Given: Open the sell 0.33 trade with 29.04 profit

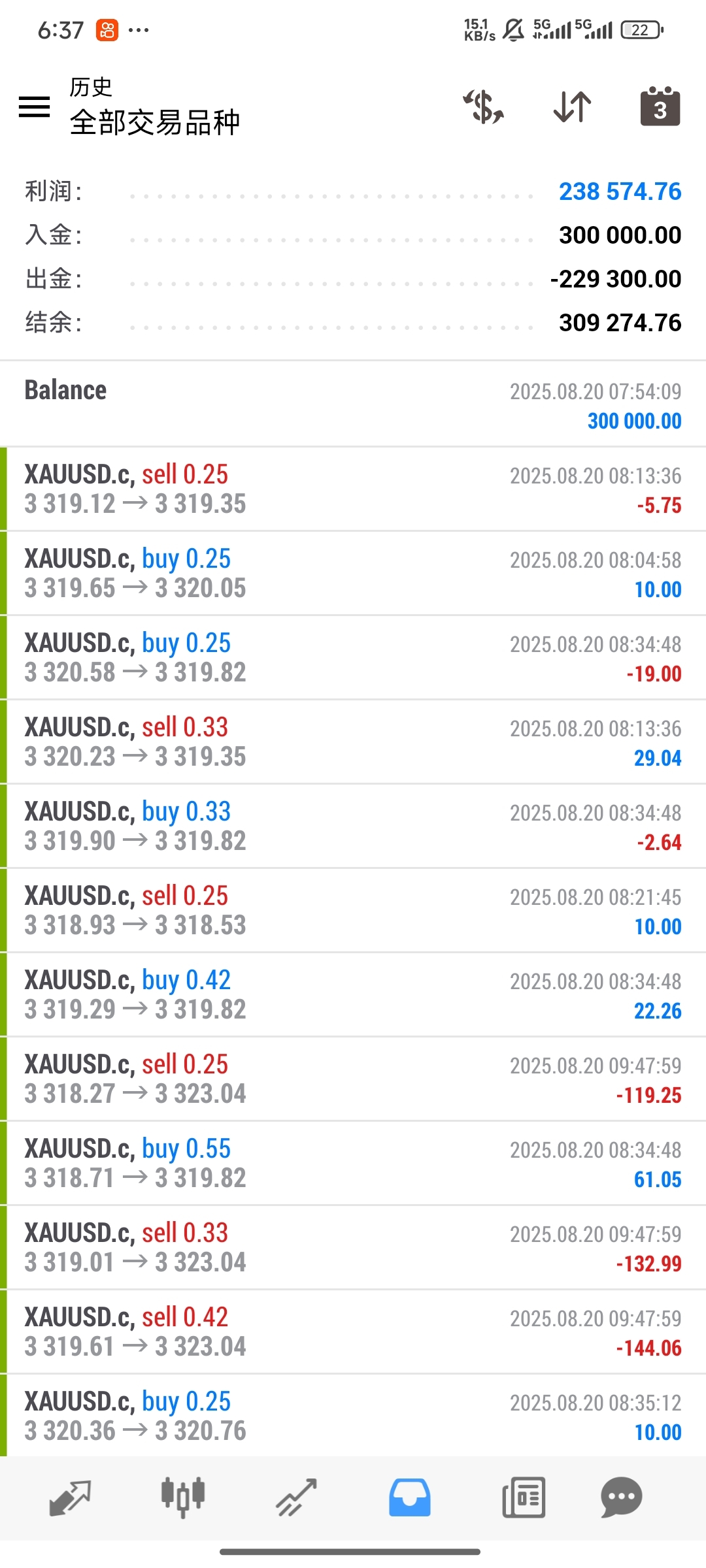Looking at the screenshot, I should click(353, 742).
